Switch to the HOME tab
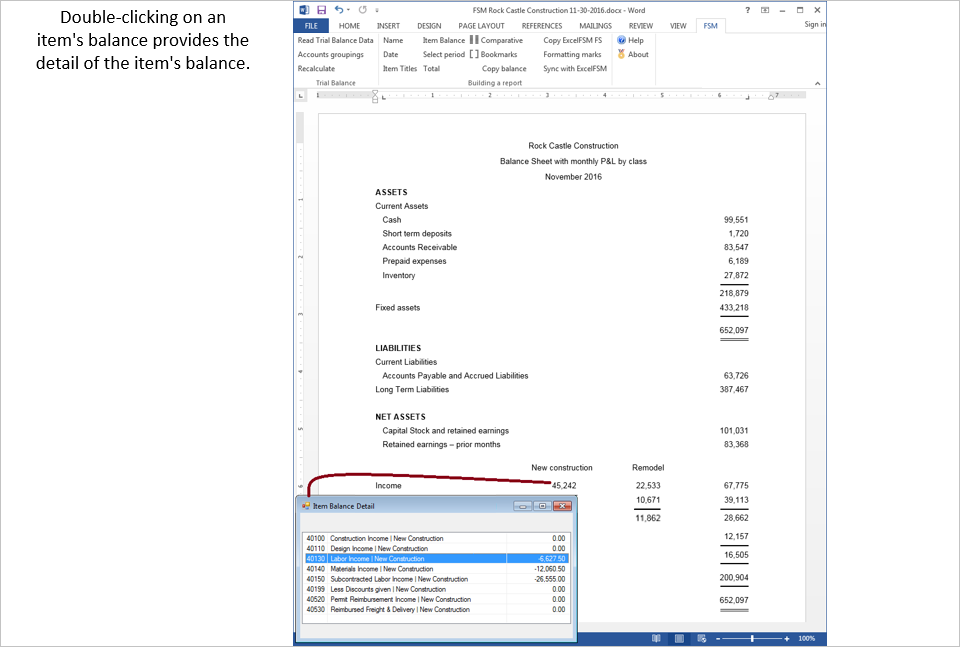The image size is (960, 647). tap(350, 26)
